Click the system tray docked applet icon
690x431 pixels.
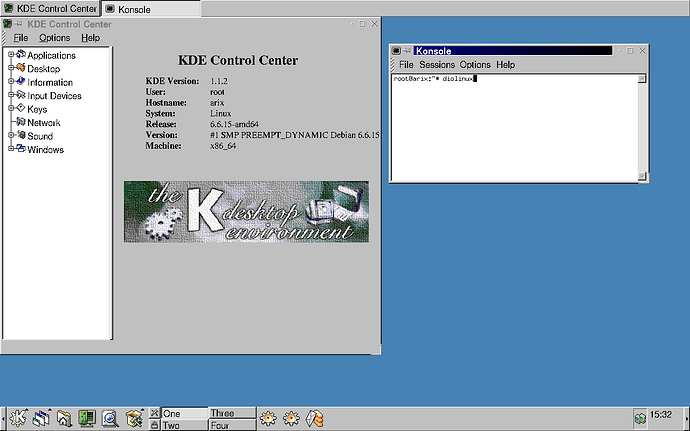[640, 417]
